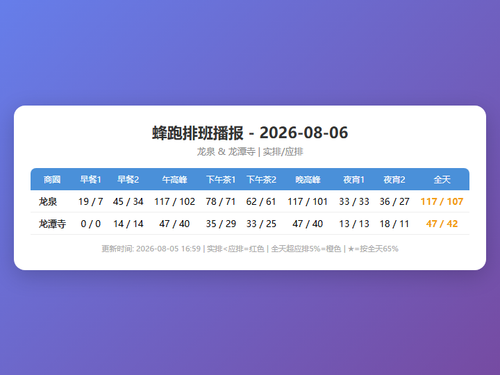
Task: Click the subtitle '龙泉 & 龙潭寺 | 实排/应排'
Action: click(250, 152)
